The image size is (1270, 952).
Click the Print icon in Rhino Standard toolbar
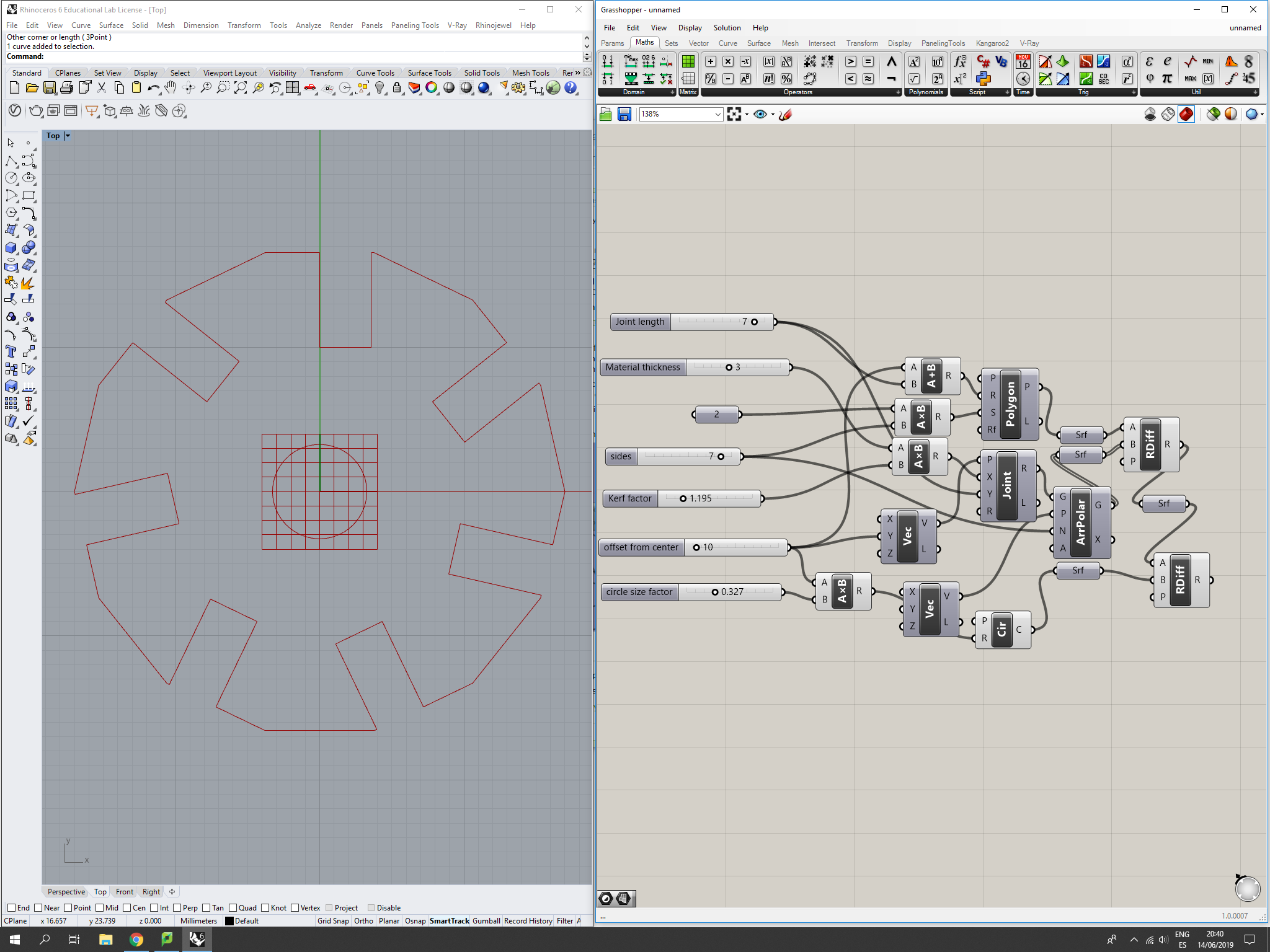(67, 88)
